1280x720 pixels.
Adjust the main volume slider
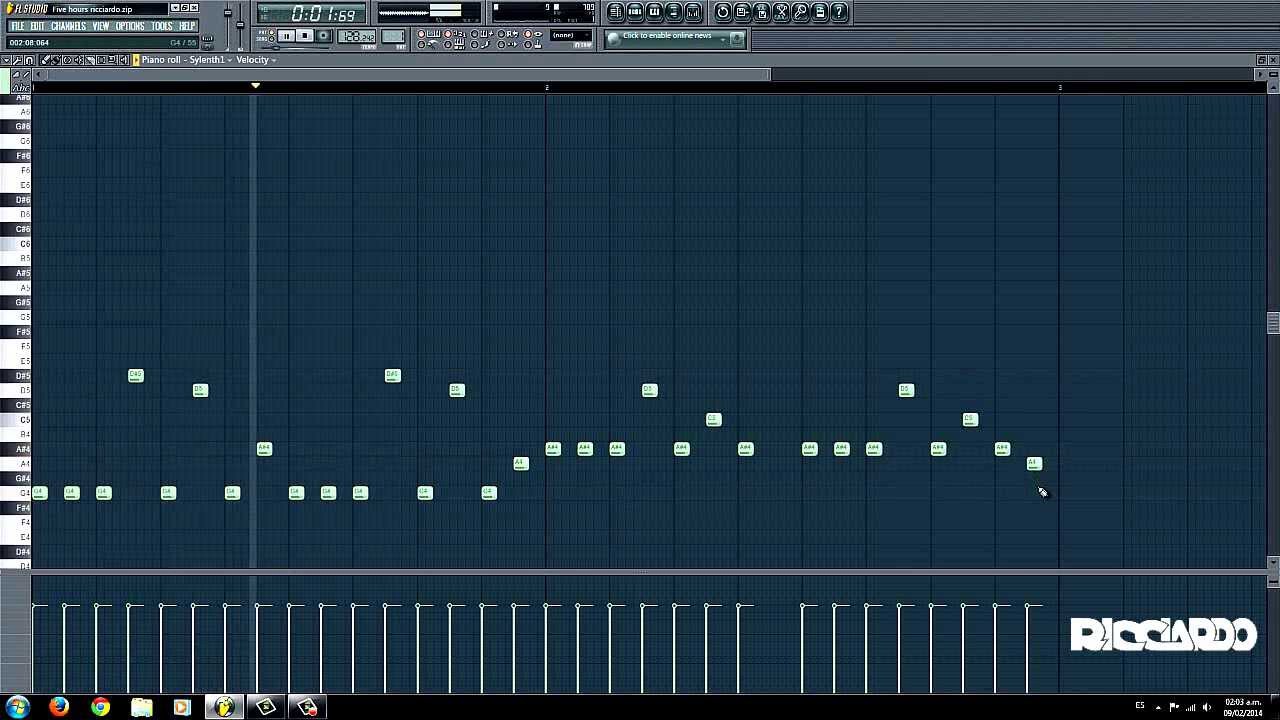227,25
